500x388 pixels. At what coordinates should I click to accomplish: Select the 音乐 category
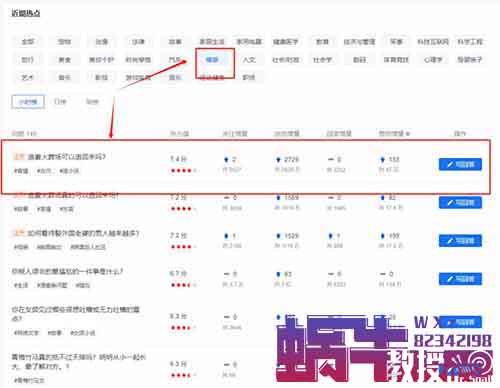click(64, 77)
